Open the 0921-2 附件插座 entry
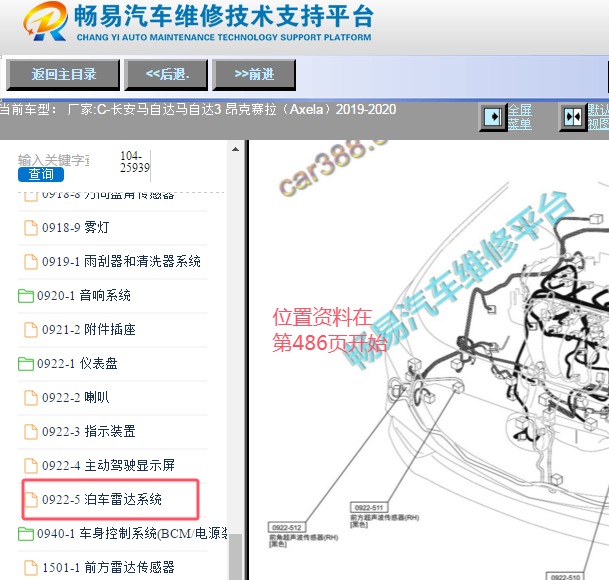The image size is (609, 580). point(89,329)
